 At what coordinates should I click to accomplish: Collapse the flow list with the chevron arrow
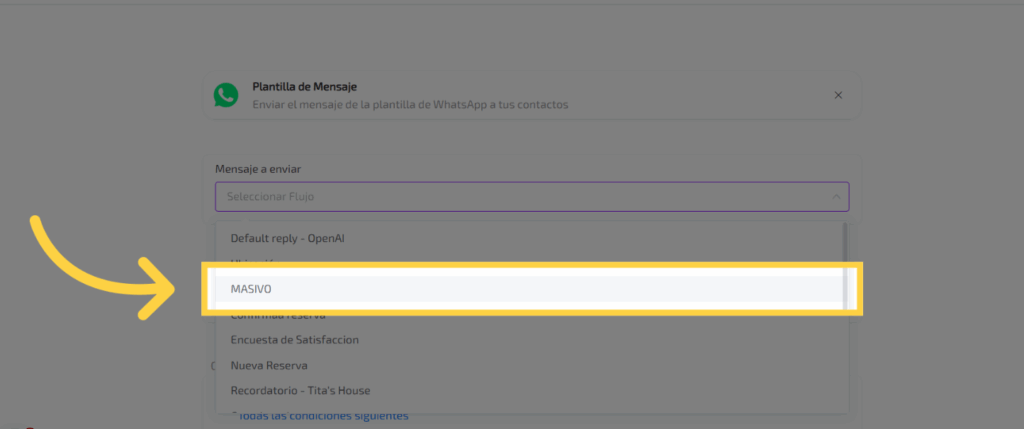(x=836, y=197)
